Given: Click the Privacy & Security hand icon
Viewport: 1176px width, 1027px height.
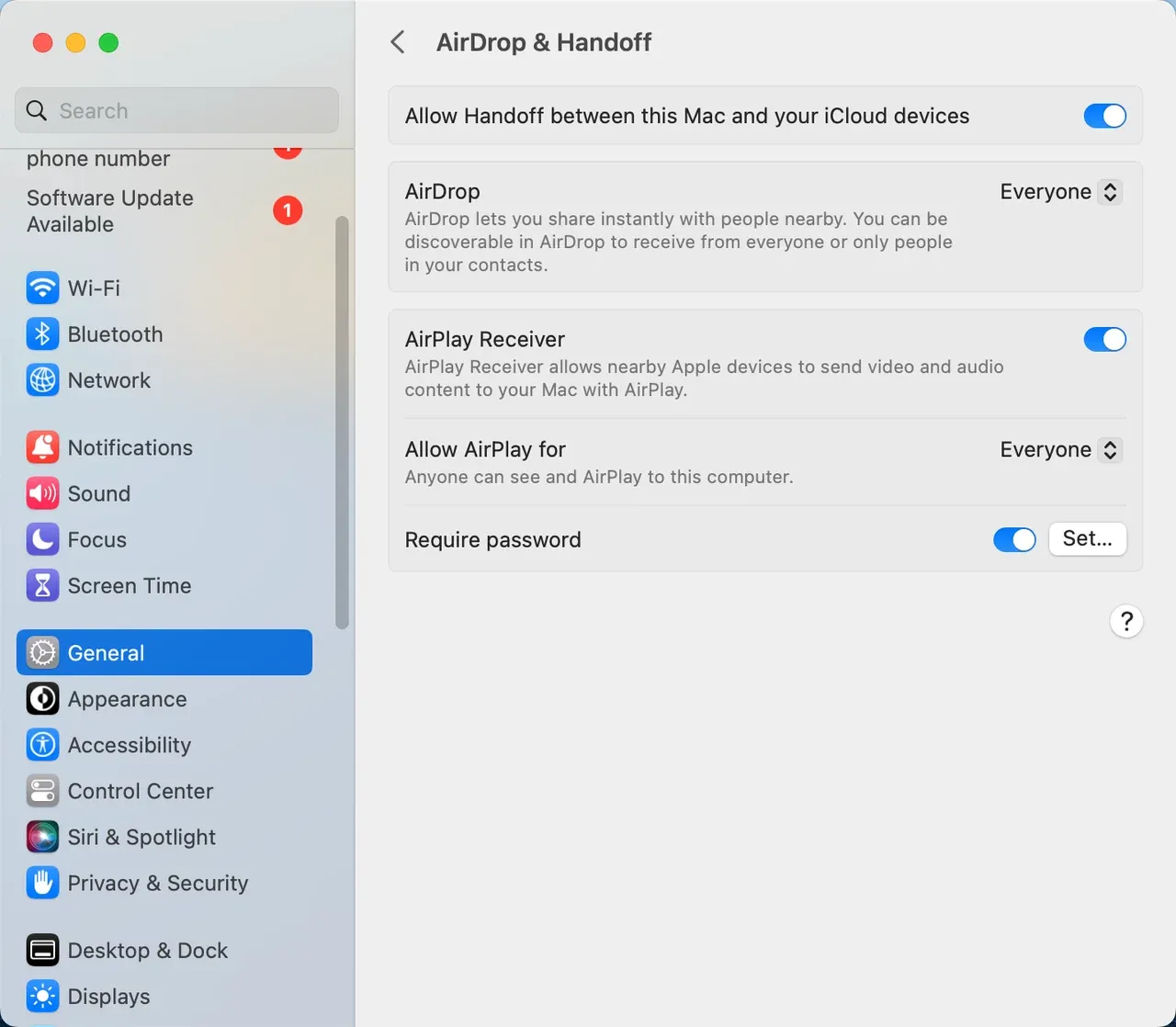Looking at the screenshot, I should 42,883.
